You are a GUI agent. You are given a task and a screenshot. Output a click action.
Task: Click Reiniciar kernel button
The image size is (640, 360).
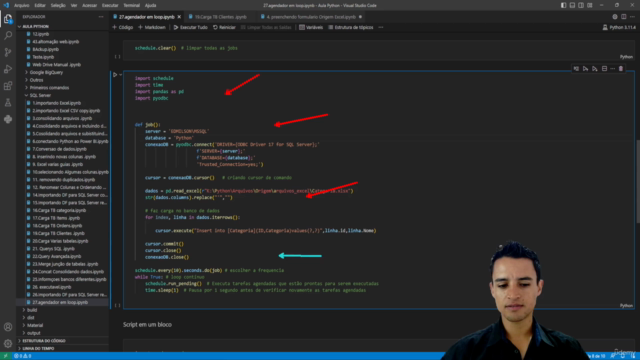tap(224, 27)
